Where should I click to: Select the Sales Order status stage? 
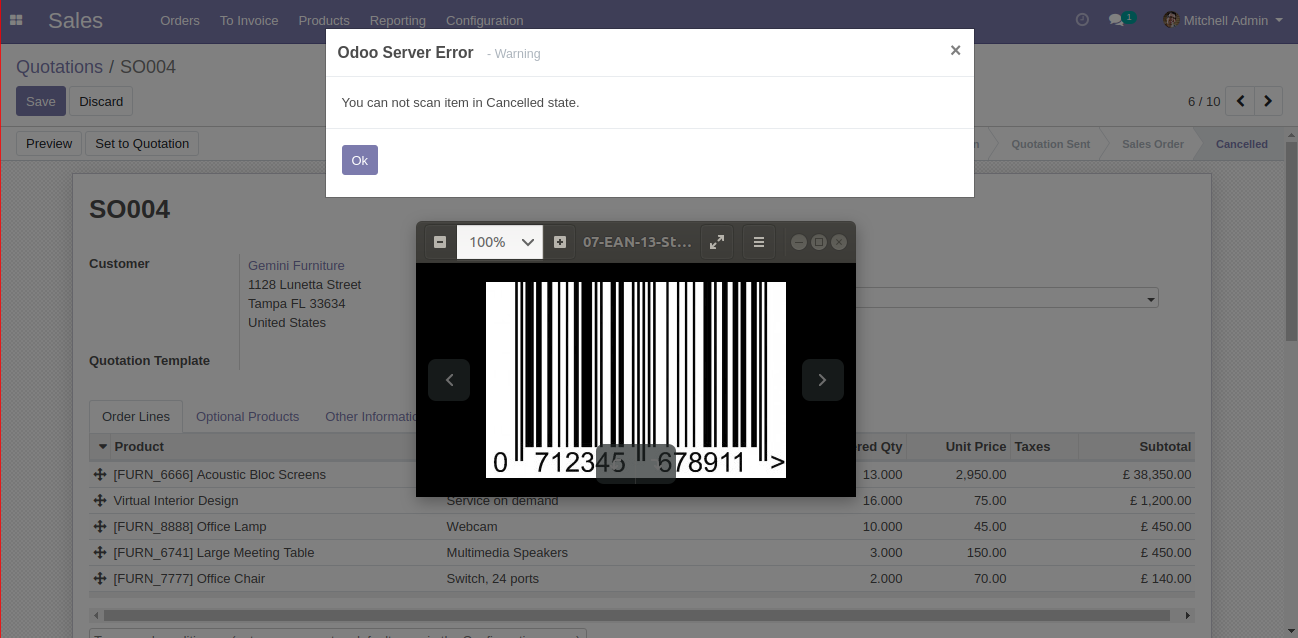pyautogui.click(x=1152, y=144)
